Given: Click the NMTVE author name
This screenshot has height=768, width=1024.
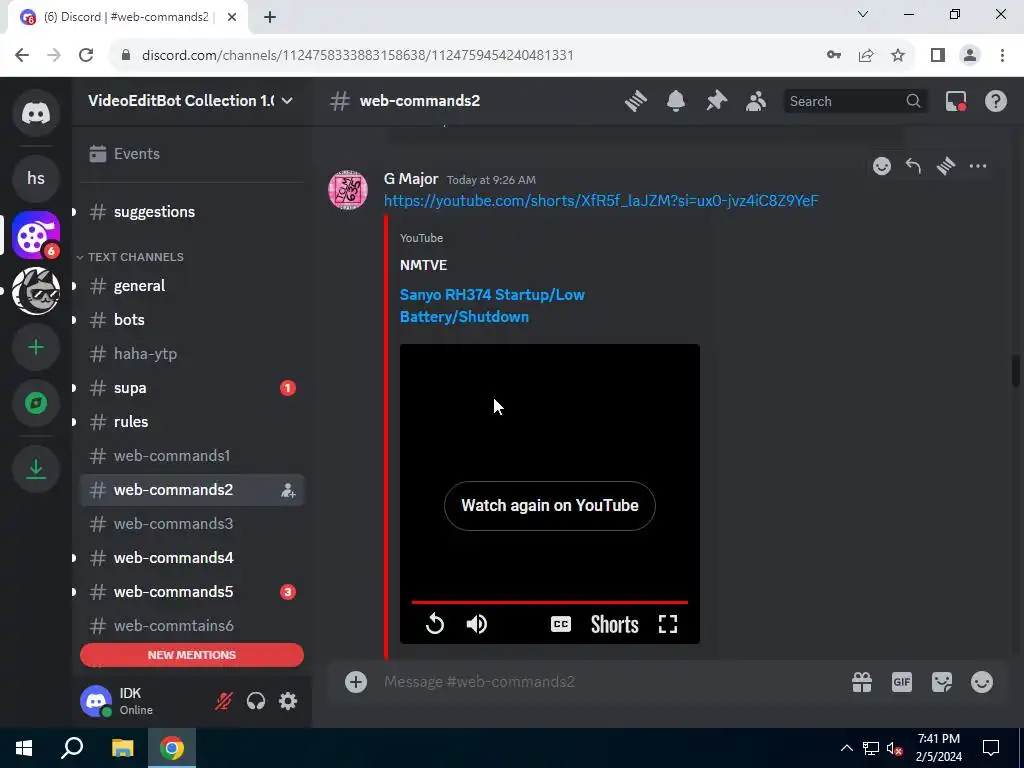Looking at the screenshot, I should [x=423, y=265].
